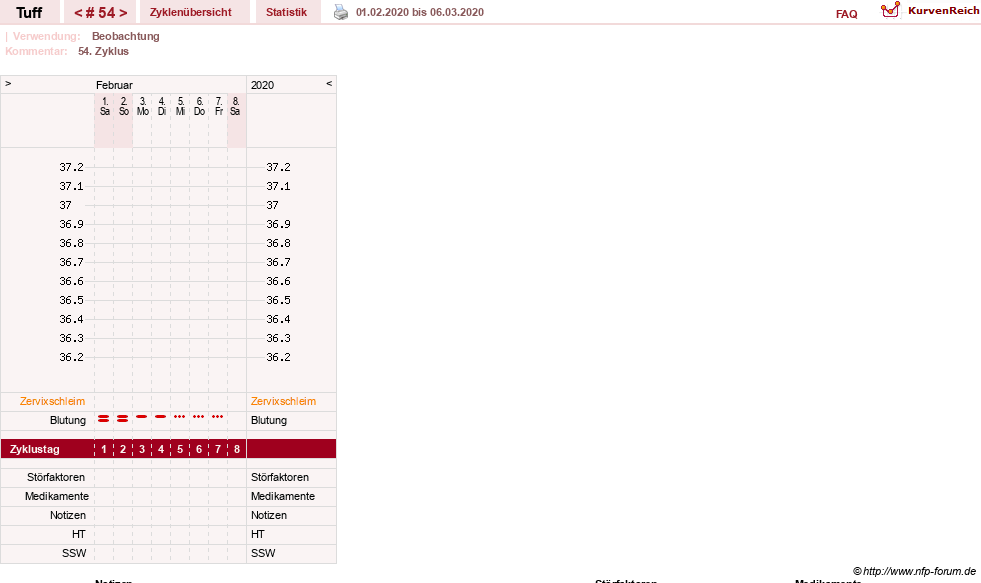Click the date range 01.02.2020 bis 06.03.2020
981x583 pixels.
tap(420, 12)
